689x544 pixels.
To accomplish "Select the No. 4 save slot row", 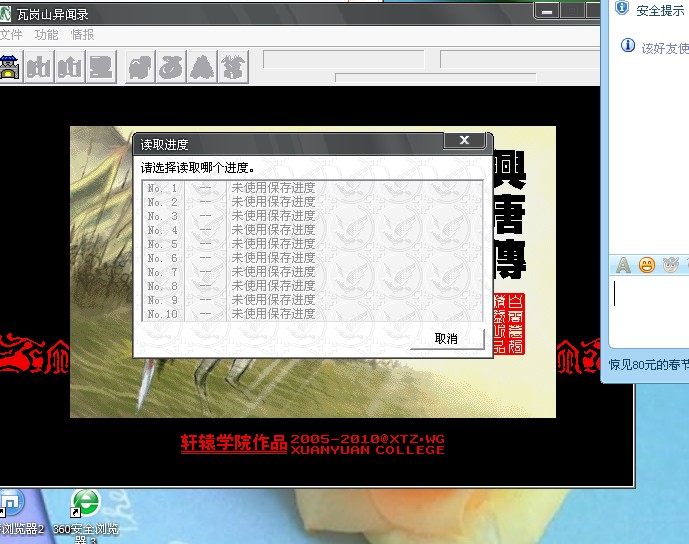I will 312,230.
